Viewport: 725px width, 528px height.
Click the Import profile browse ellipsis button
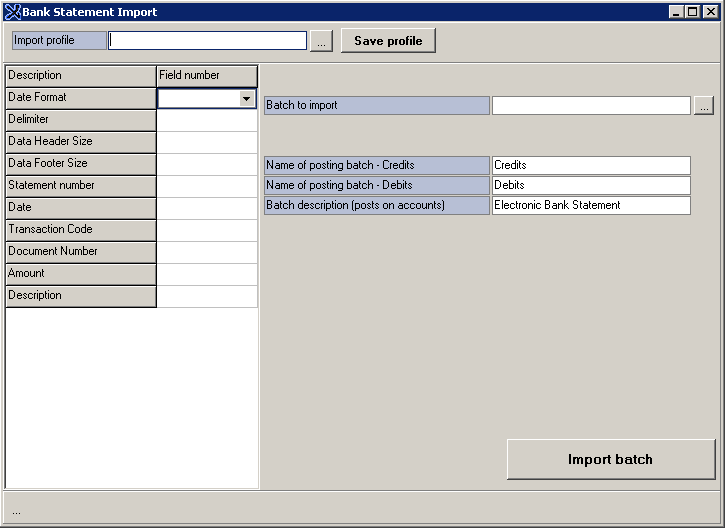pos(321,41)
